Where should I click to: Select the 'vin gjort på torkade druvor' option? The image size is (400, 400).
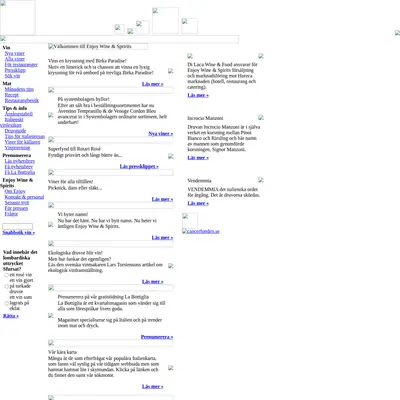6,286
